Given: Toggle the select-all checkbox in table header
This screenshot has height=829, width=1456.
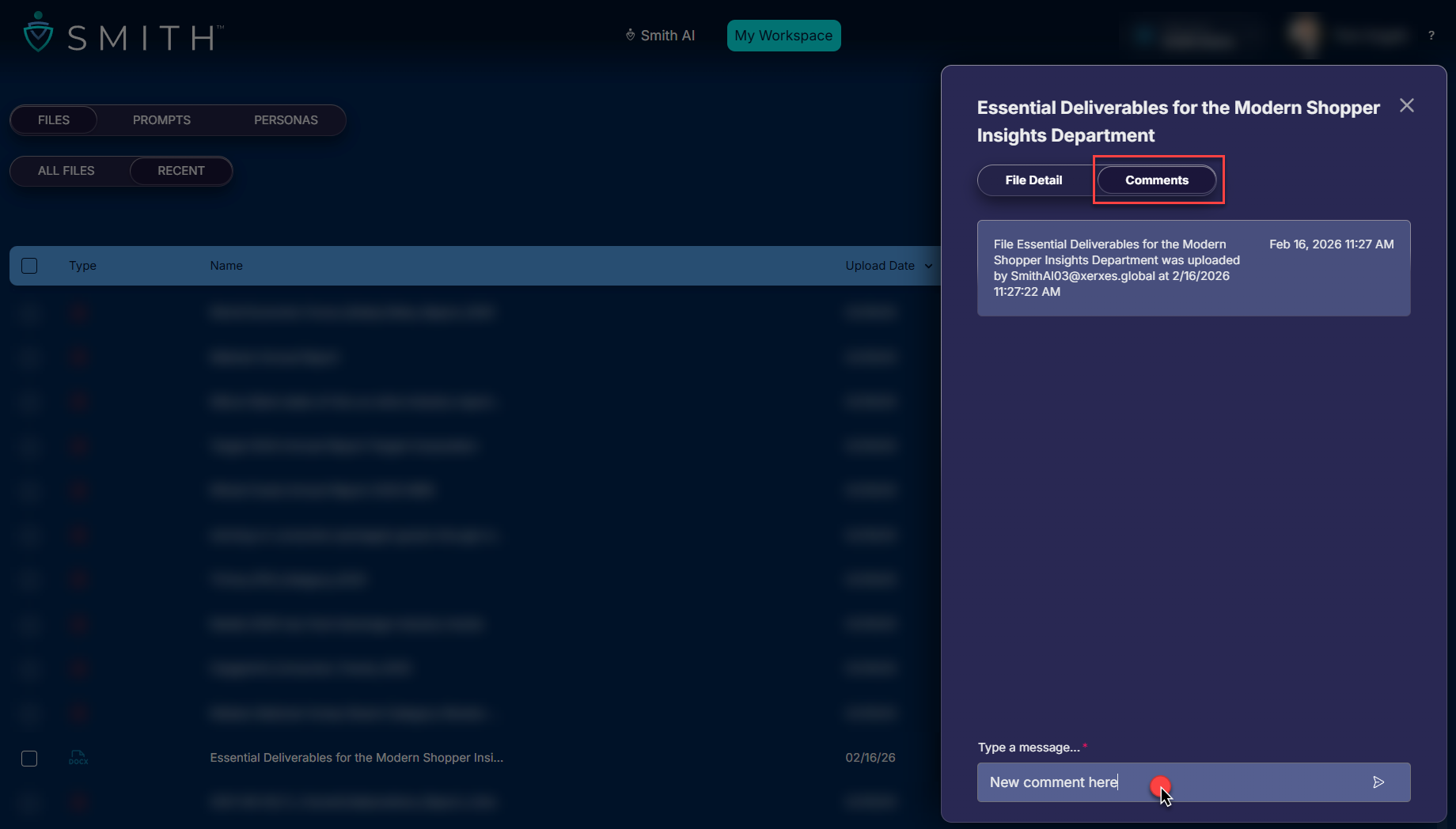Looking at the screenshot, I should coord(29,266).
